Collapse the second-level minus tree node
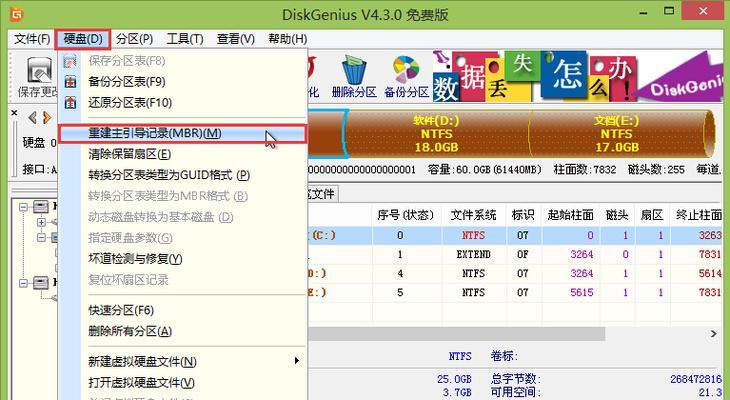 (41, 237)
